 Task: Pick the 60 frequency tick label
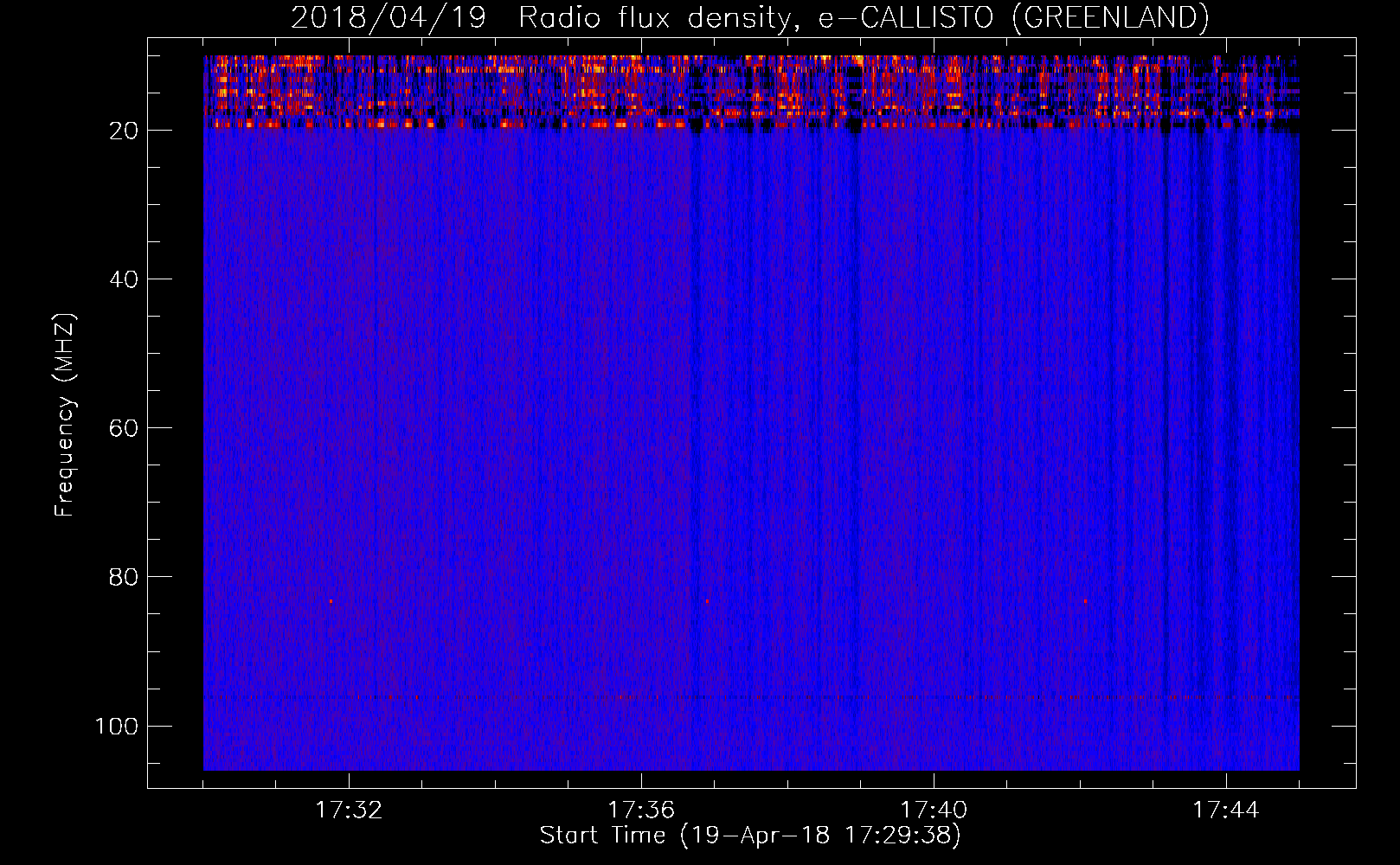[124, 428]
